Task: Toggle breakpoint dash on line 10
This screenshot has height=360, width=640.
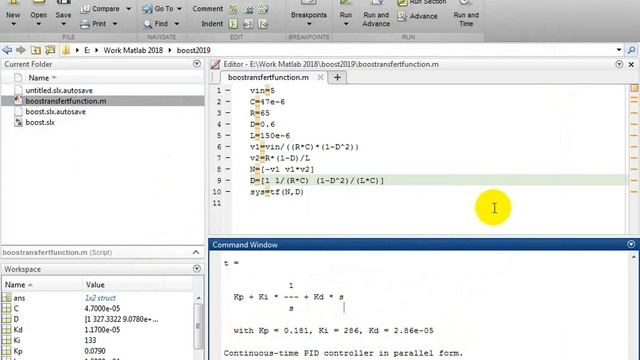Action: tap(228, 192)
